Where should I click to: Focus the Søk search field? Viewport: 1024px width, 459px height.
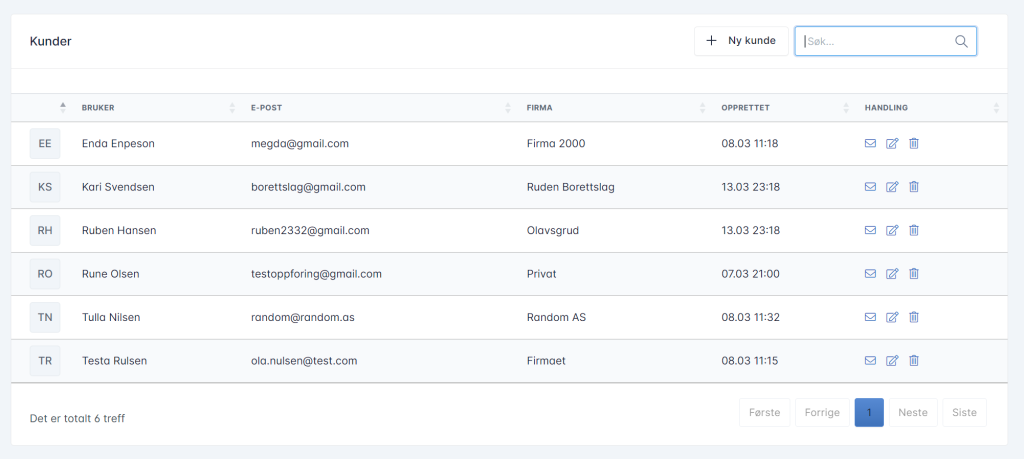tap(875, 41)
